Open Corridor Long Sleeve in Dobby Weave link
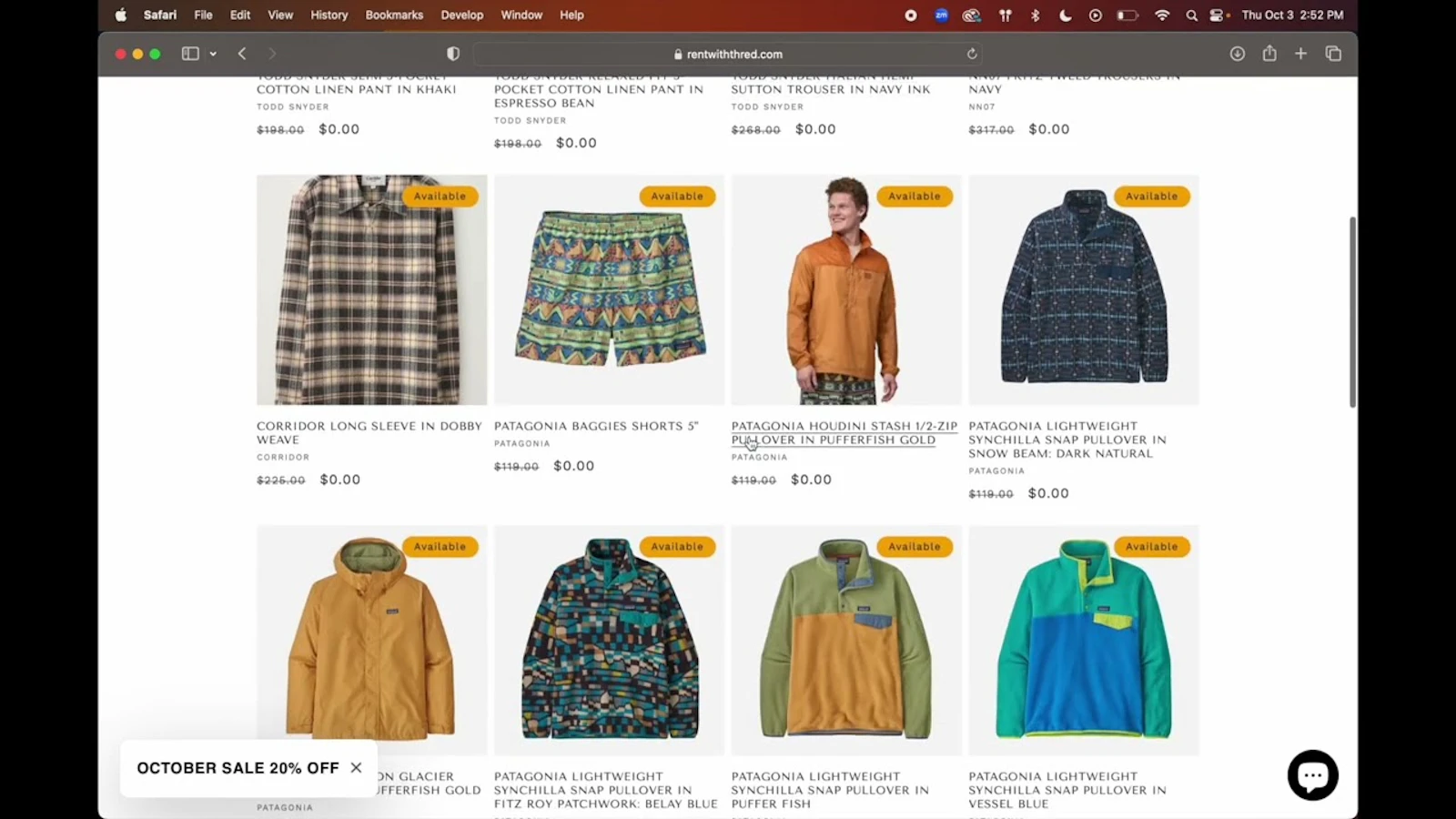The height and width of the screenshot is (819, 1456). point(369,432)
